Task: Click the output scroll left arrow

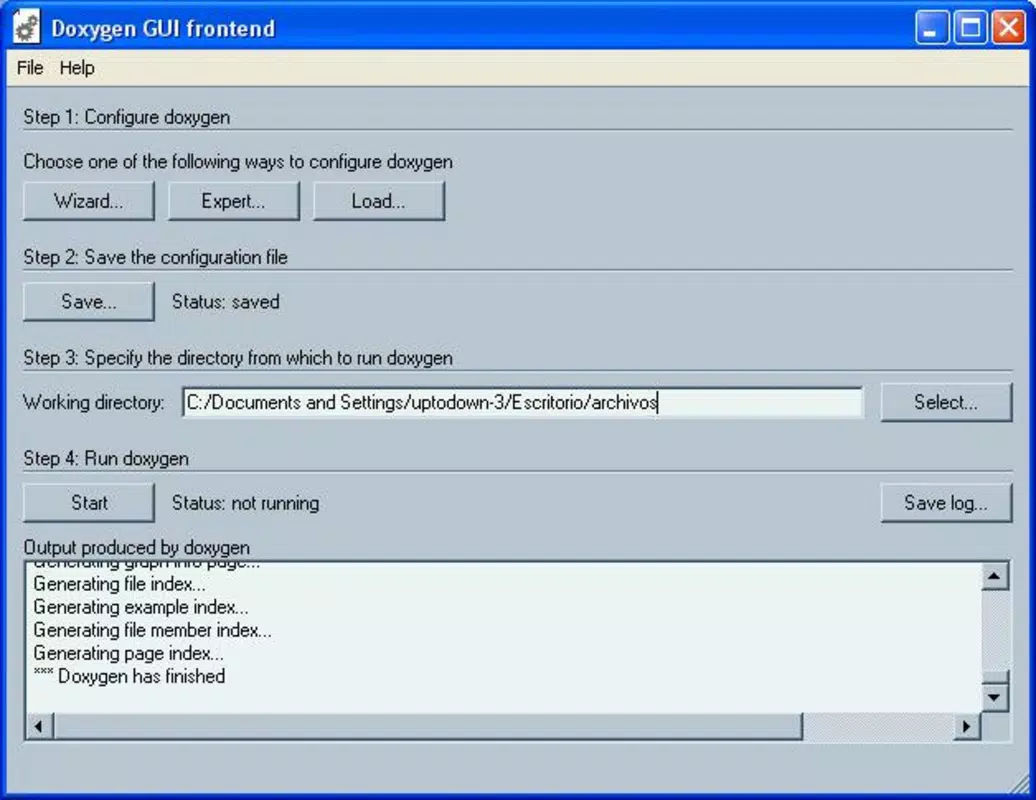Action: [x=39, y=727]
